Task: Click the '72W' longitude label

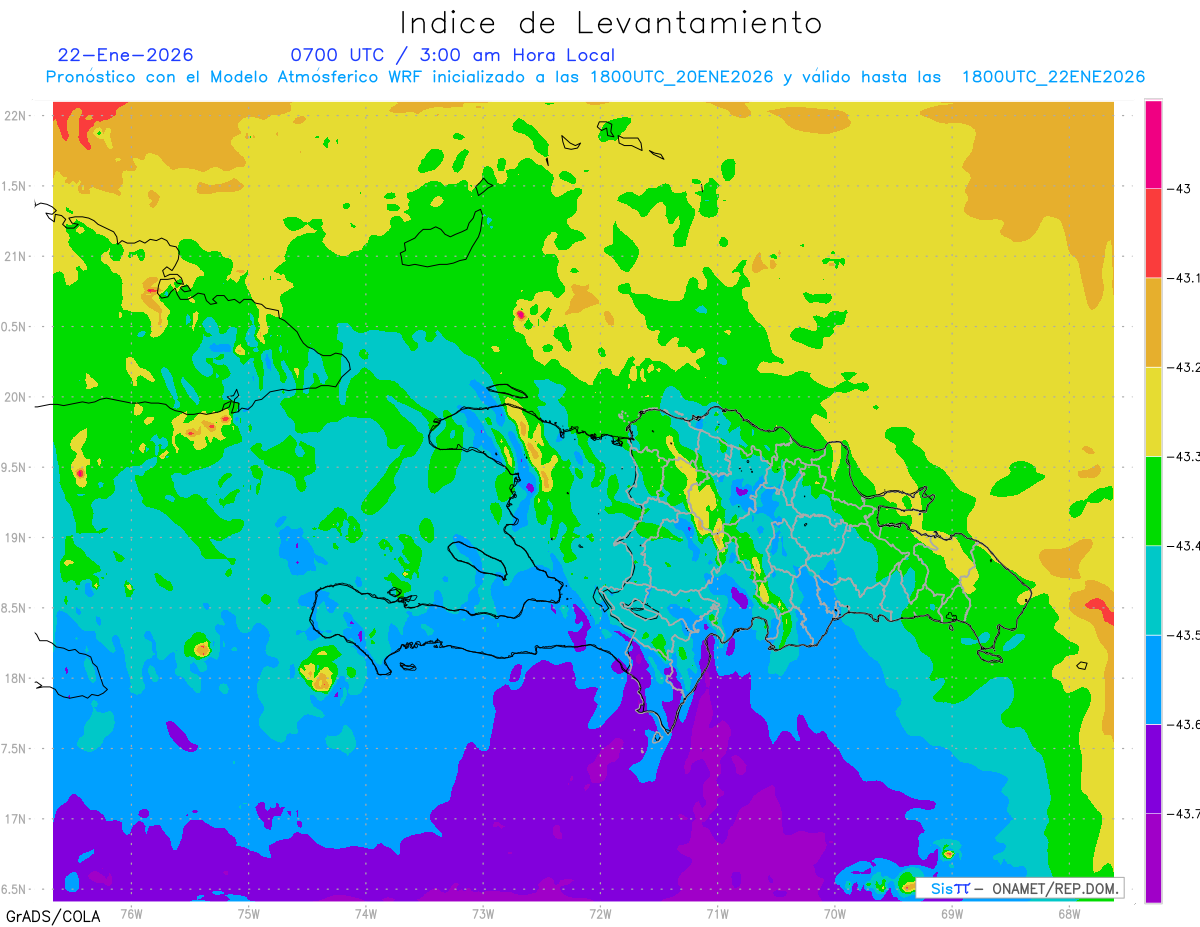Action: 600,913
